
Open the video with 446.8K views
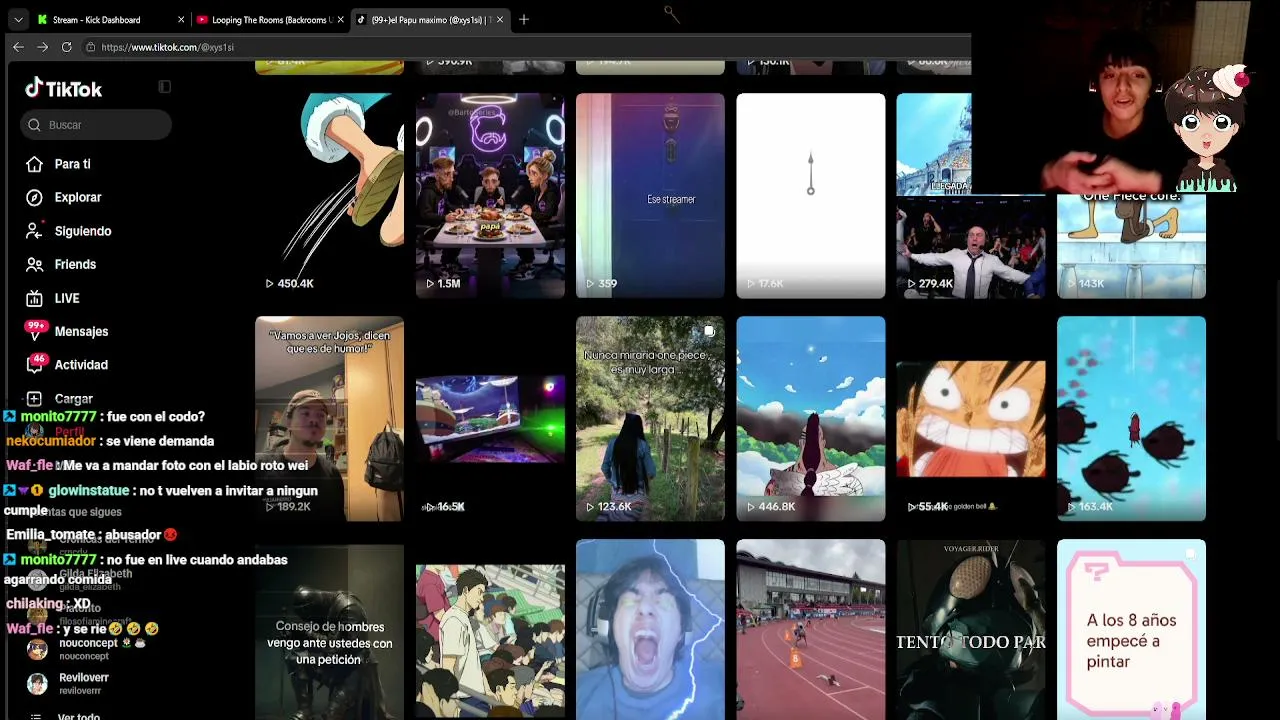[811, 419]
